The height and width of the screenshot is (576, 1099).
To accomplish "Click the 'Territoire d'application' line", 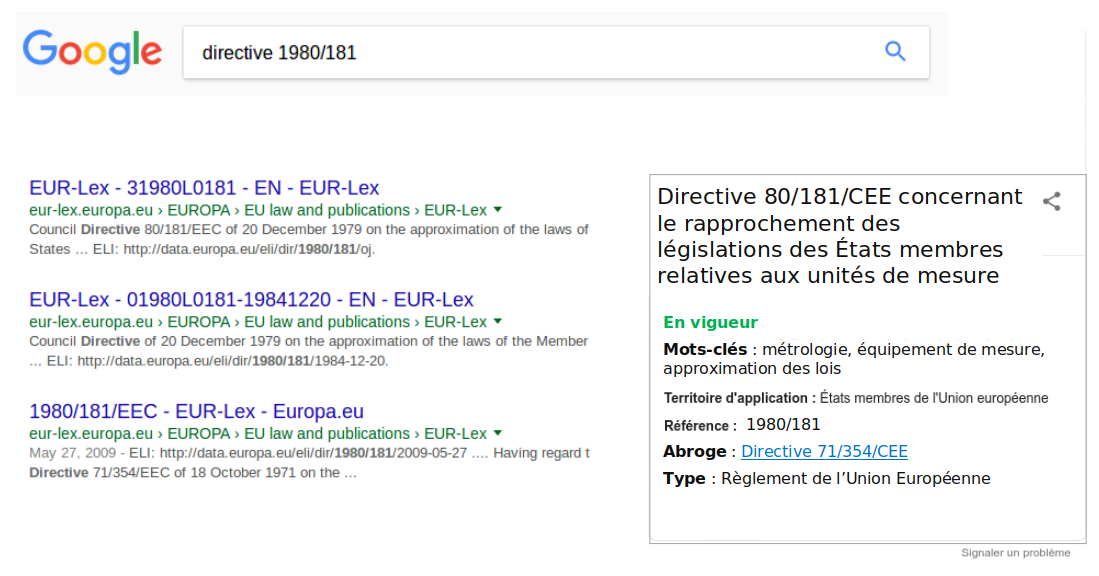I will (x=856, y=398).
